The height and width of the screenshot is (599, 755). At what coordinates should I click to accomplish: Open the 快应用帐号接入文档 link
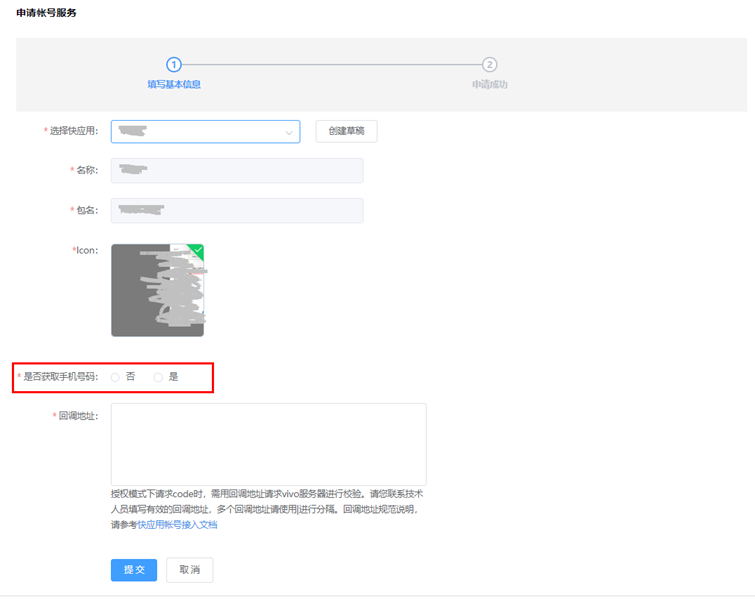point(177,525)
